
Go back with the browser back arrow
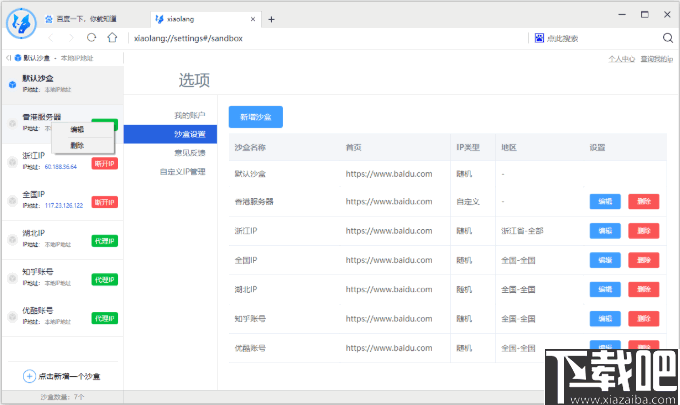click(51, 38)
